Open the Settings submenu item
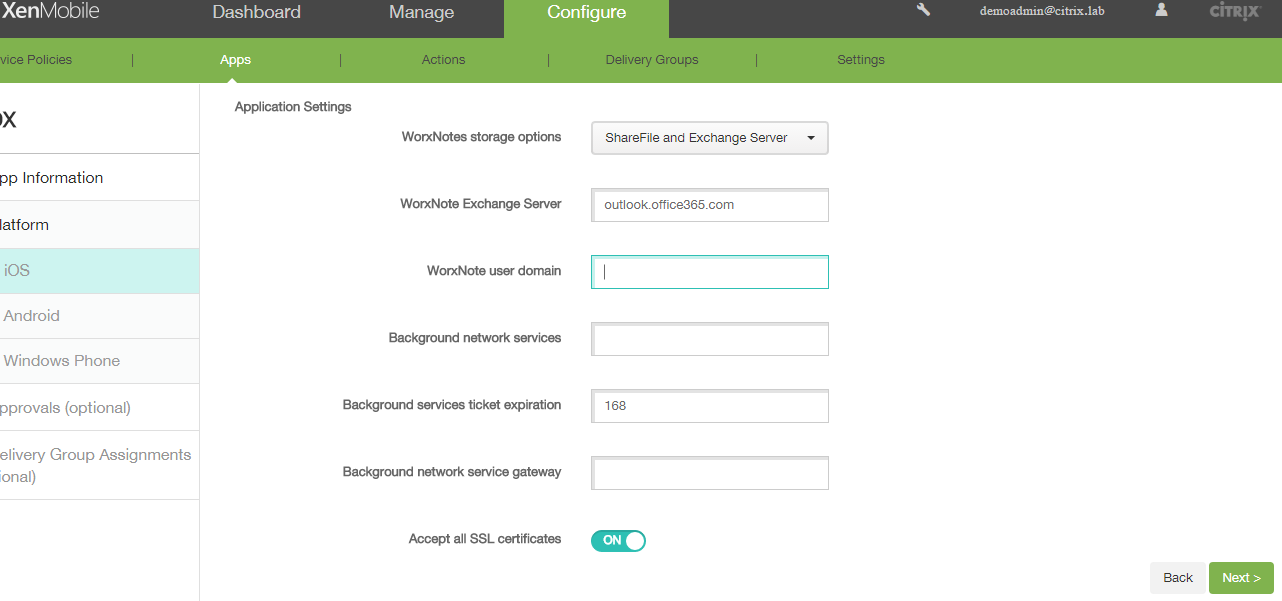 pyautogui.click(x=860, y=60)
